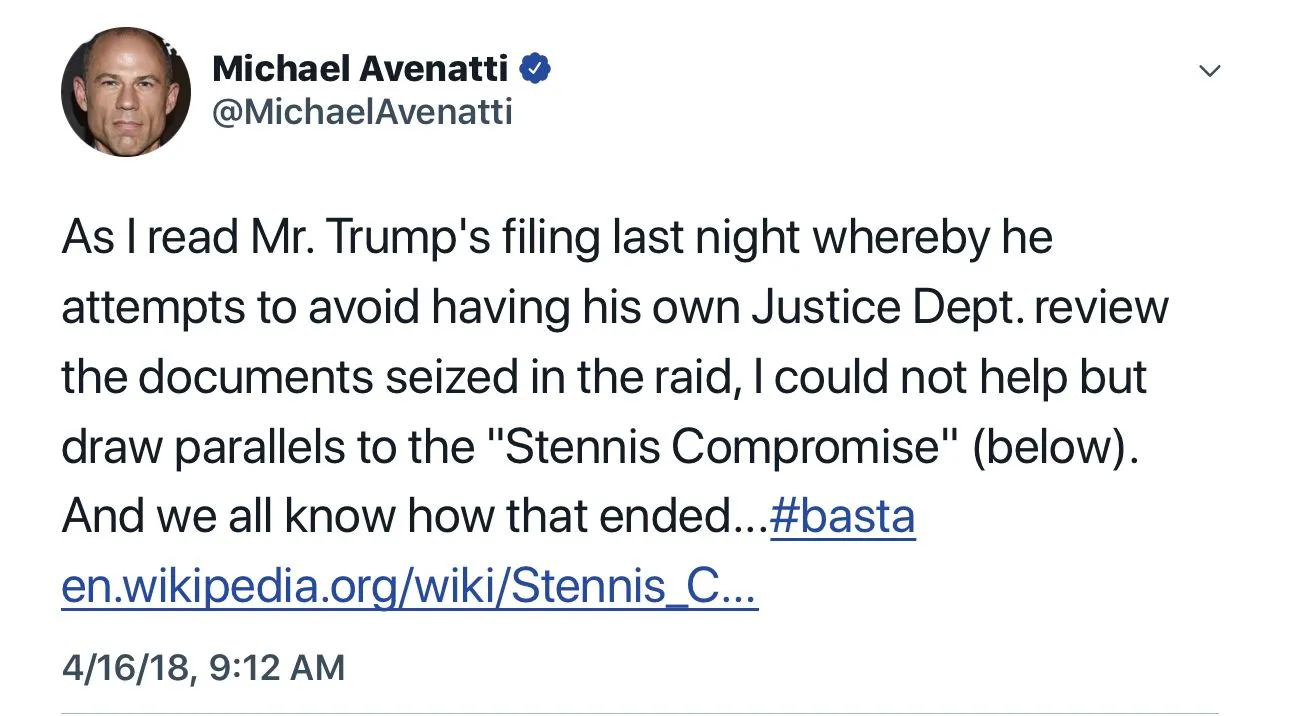Open the tweet options chevron menu
Viewport: 1307px width, 716px height.
pos(1210,71)
